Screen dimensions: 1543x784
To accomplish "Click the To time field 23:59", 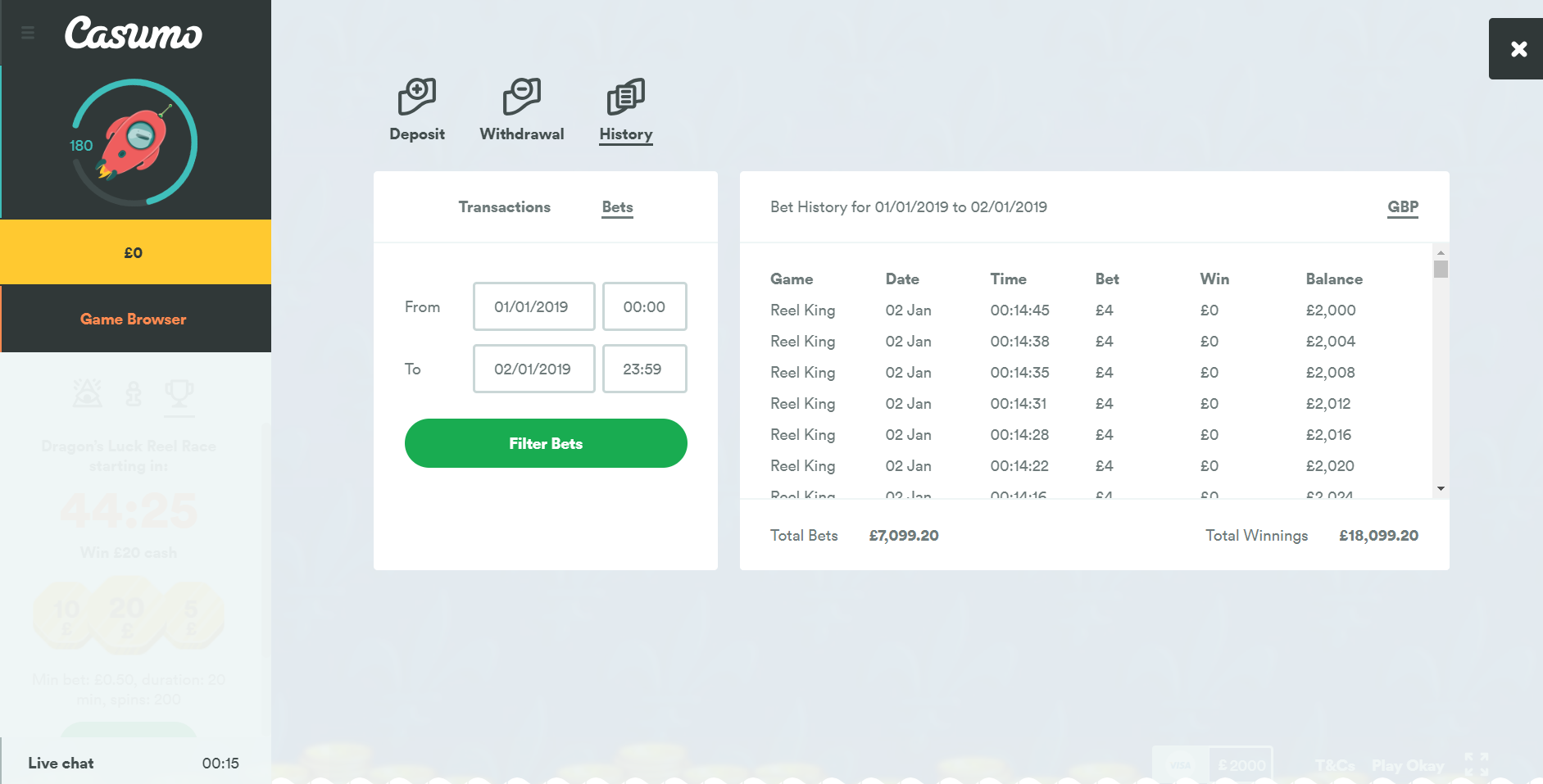I will [x=645, y=369].
